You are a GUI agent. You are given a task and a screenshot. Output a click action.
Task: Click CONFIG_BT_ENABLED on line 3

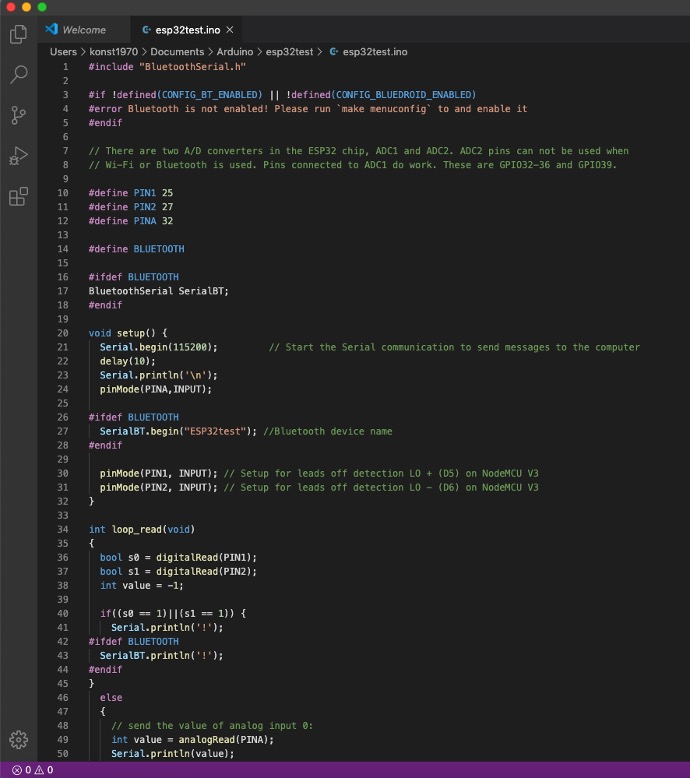coord(209,95)
